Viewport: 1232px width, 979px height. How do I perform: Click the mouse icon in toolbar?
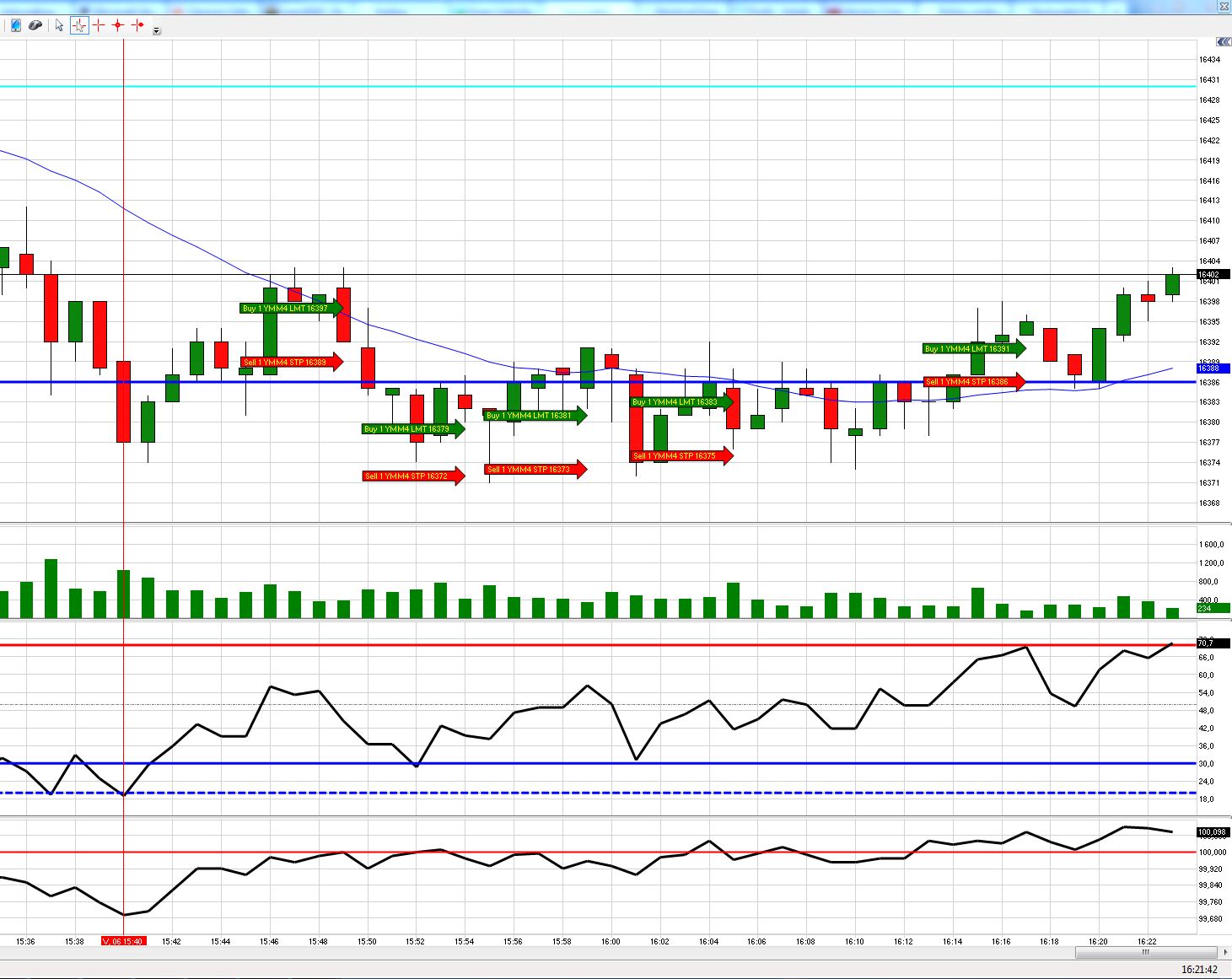35,25
